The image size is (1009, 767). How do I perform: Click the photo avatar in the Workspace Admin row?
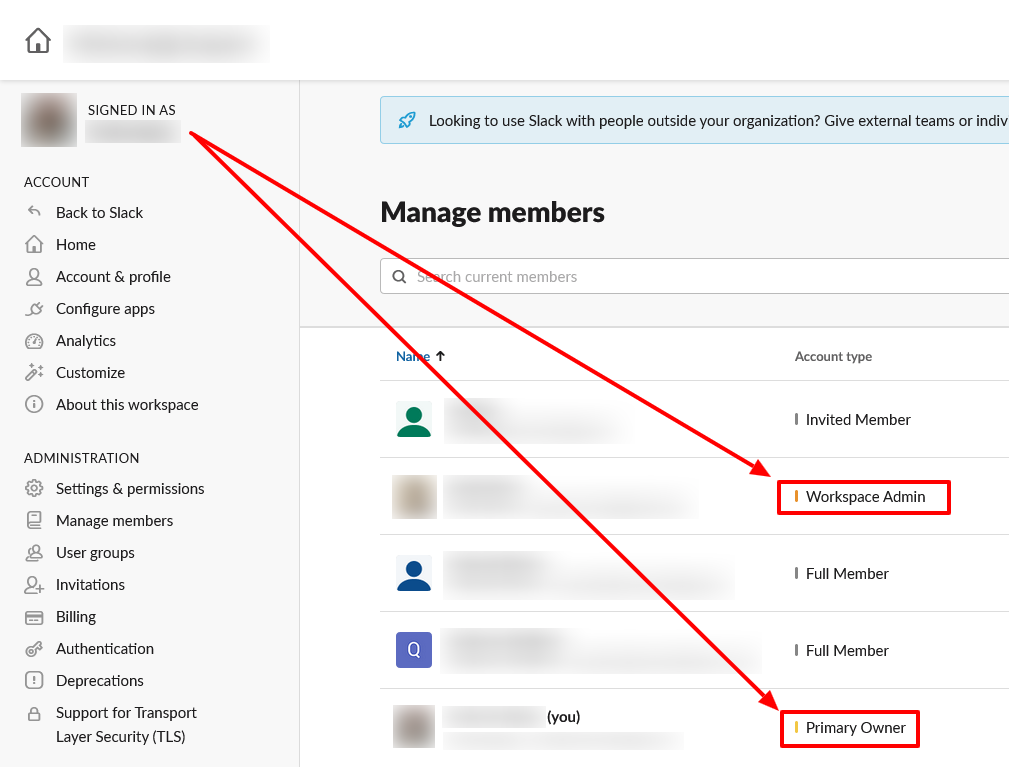(414, 497)
